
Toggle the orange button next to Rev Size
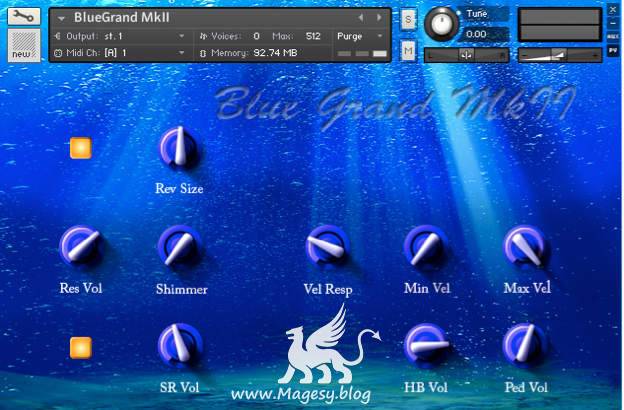point(81,148)
